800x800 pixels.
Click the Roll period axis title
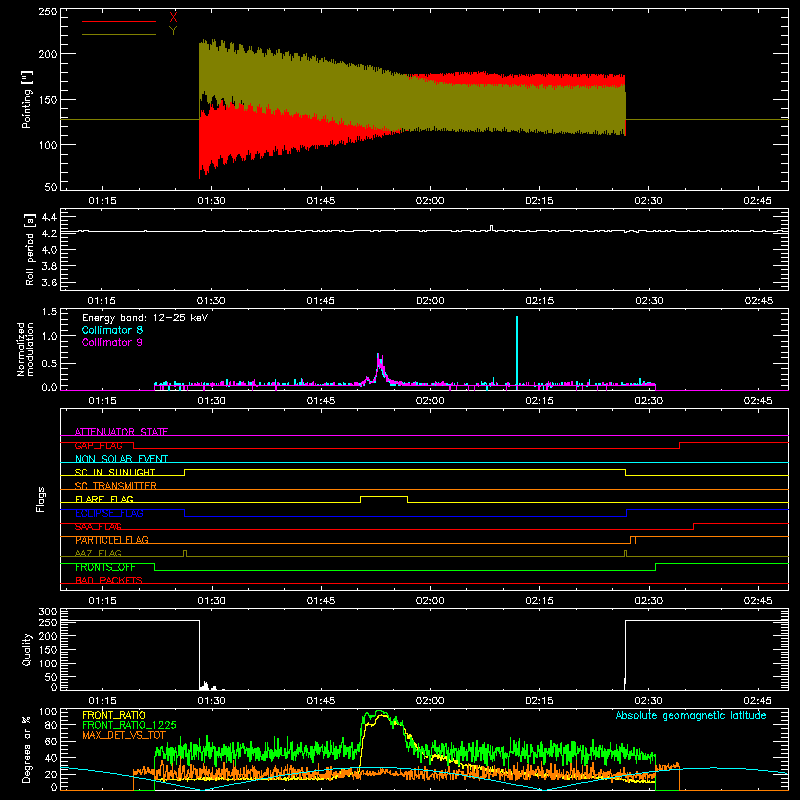(x=30, y=249)
